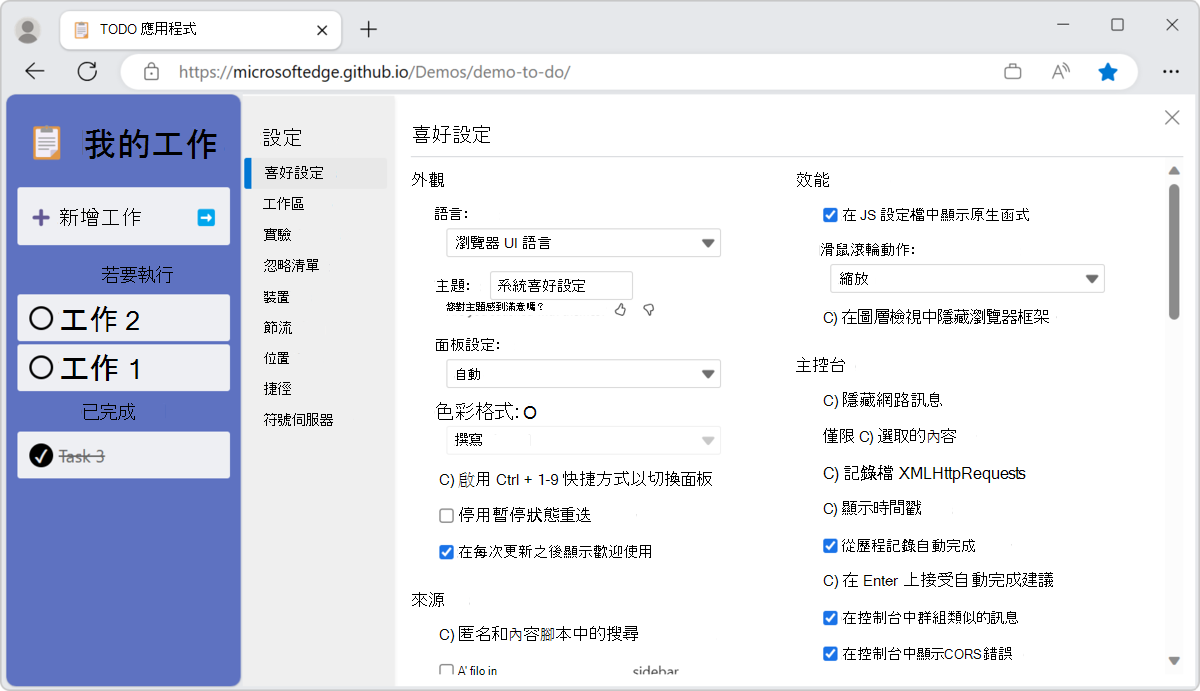Viewport: 1200px width, 691px height.
Task: Click the settings vertical scrollbar thumb
Action: (1174, 251)
